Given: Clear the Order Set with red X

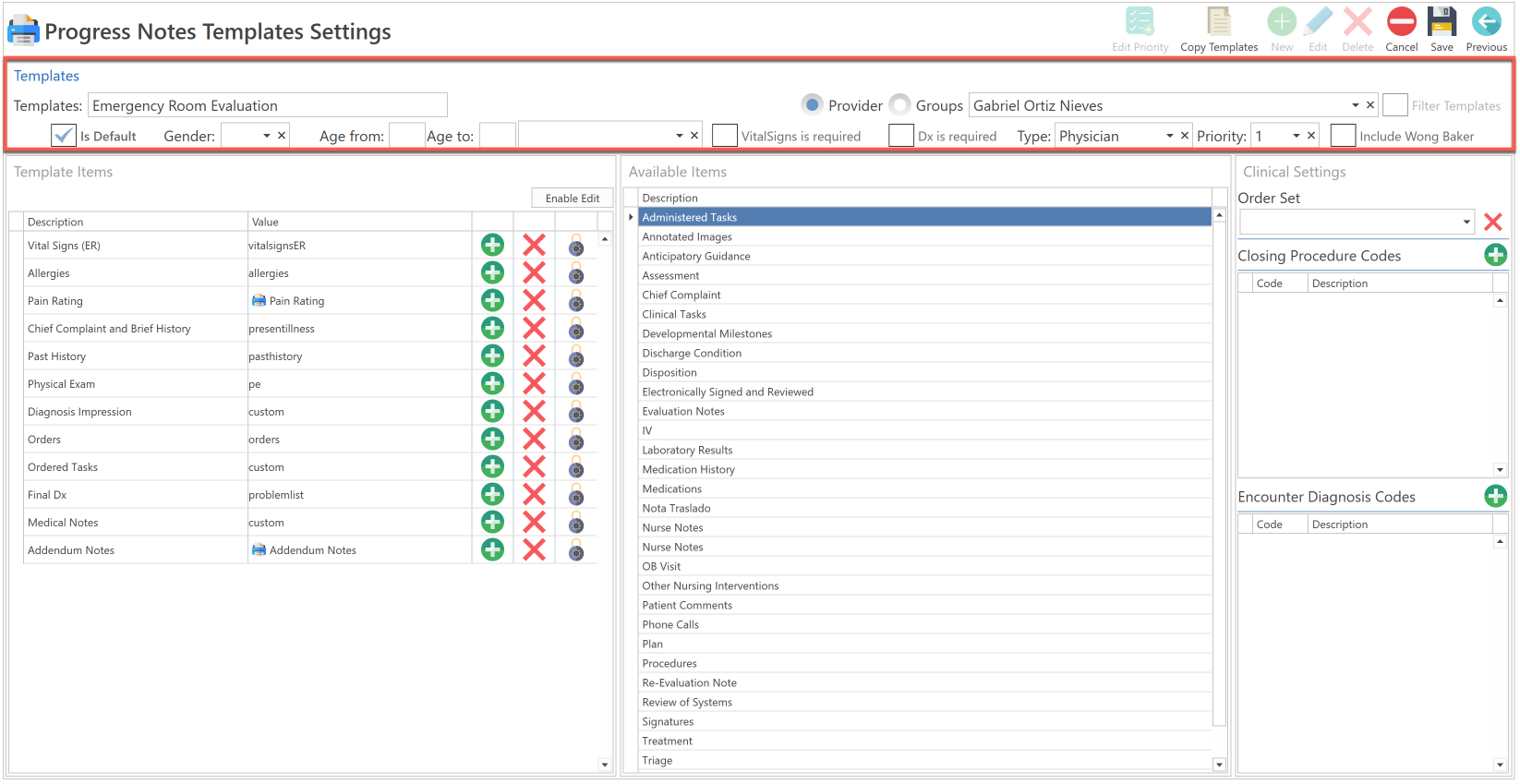Looking at the screenshot, I should click(x=1492, y=222).
